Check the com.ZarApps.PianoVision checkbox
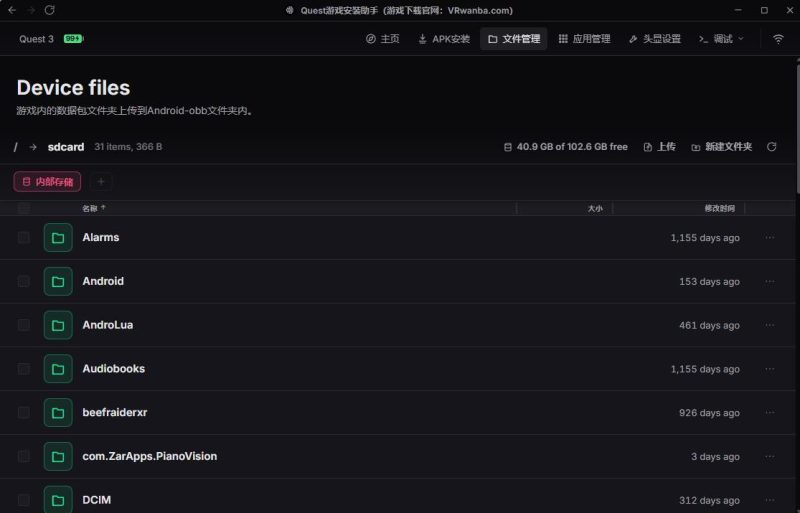 click(23, 456)
